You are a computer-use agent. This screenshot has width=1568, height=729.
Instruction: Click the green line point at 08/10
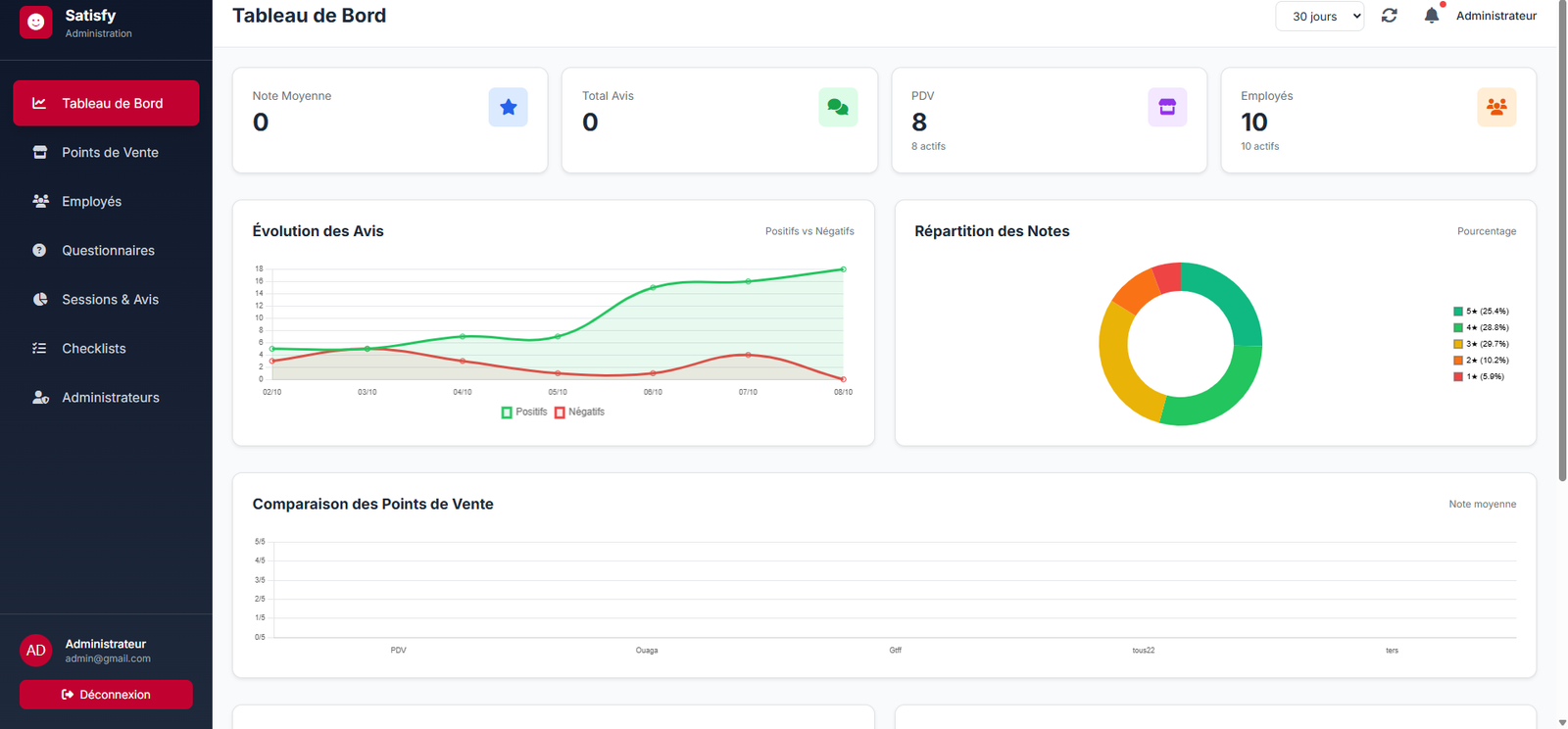pos(843,269)
